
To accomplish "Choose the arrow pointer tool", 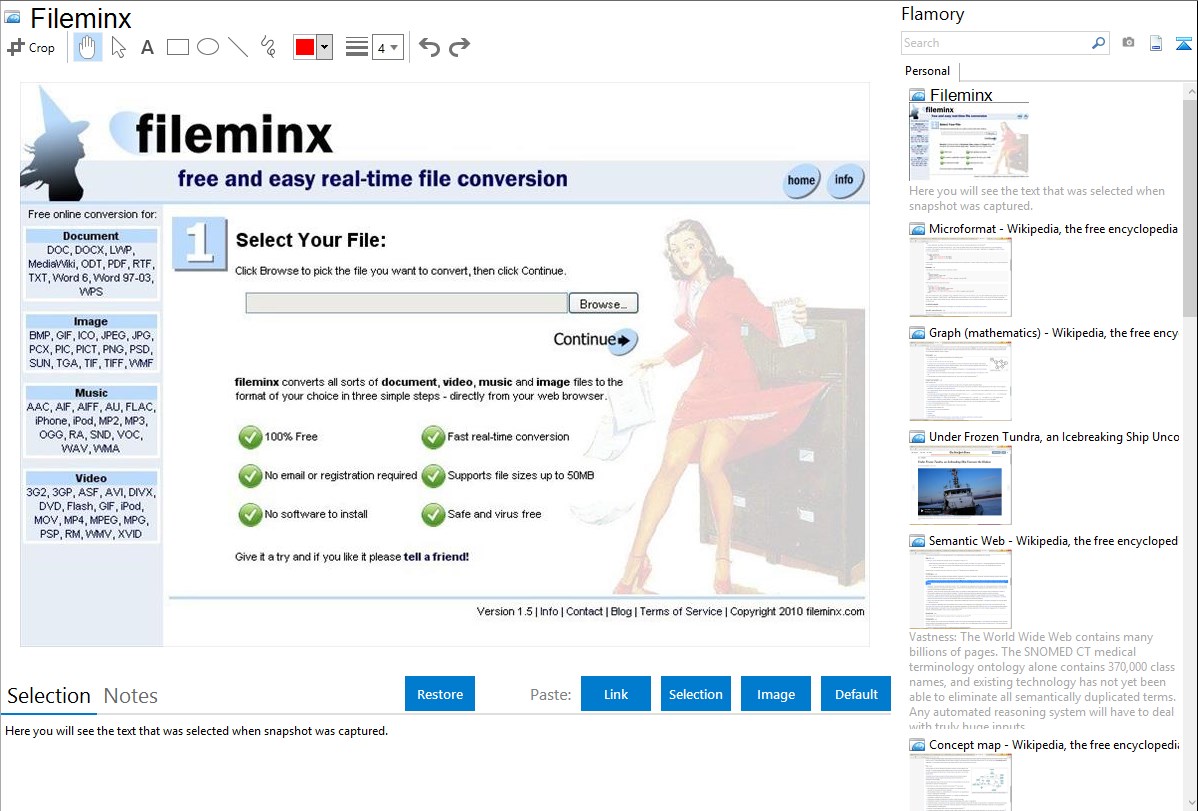I will [118, 47].
